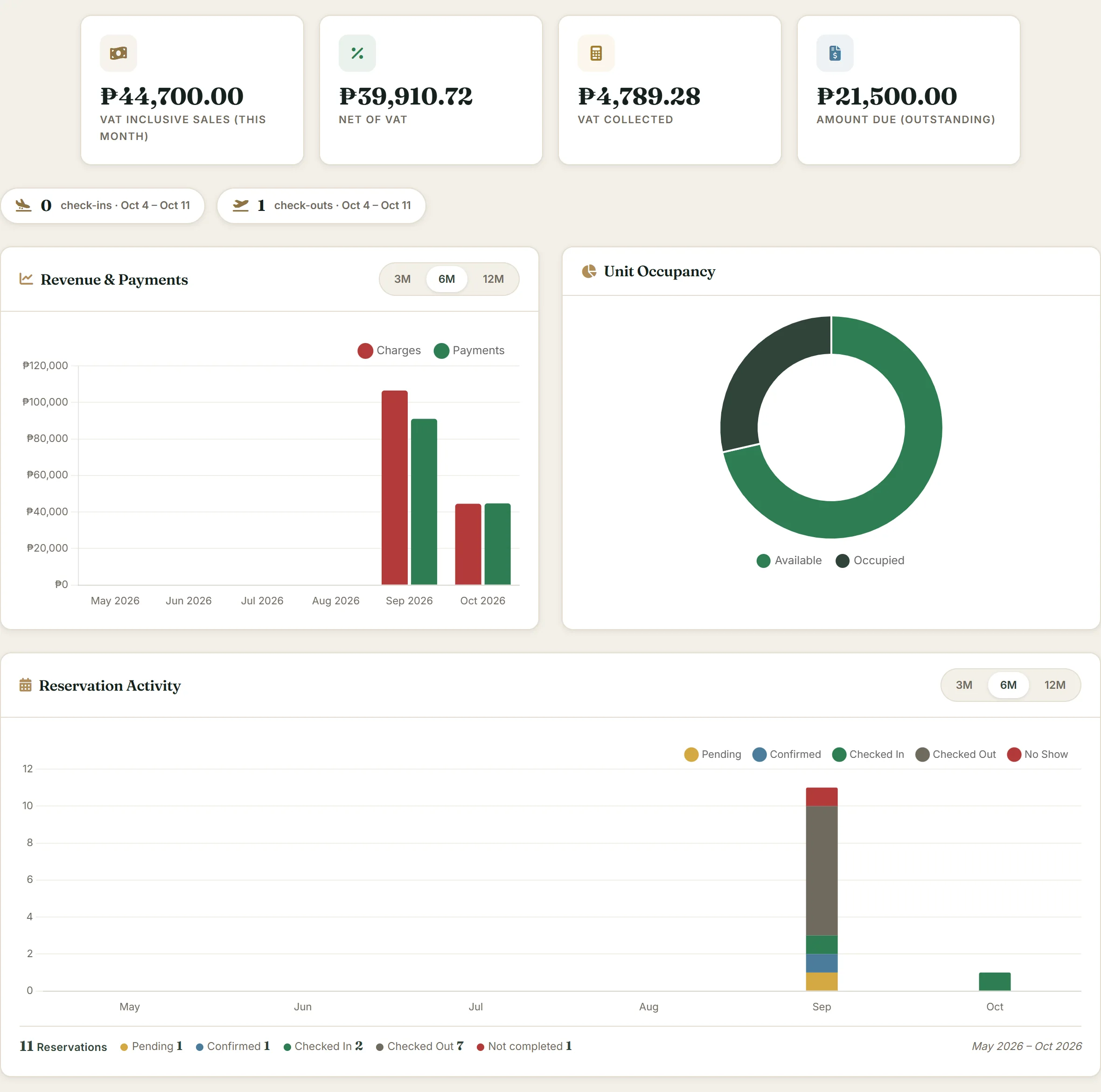Click the 'Pending 1' footer count

coord(152,1046)
